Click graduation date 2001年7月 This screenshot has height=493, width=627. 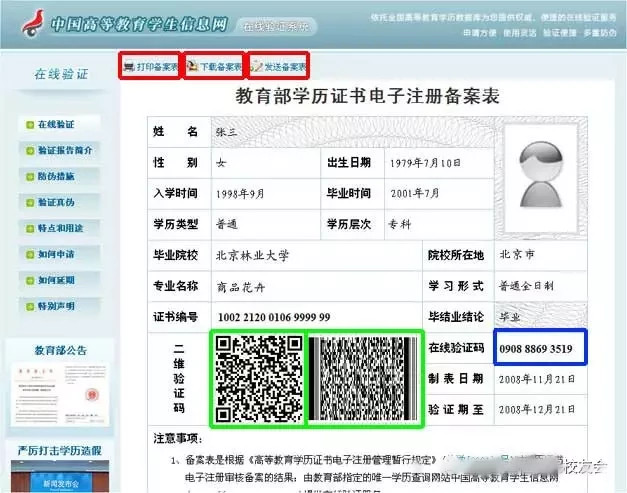415,194
